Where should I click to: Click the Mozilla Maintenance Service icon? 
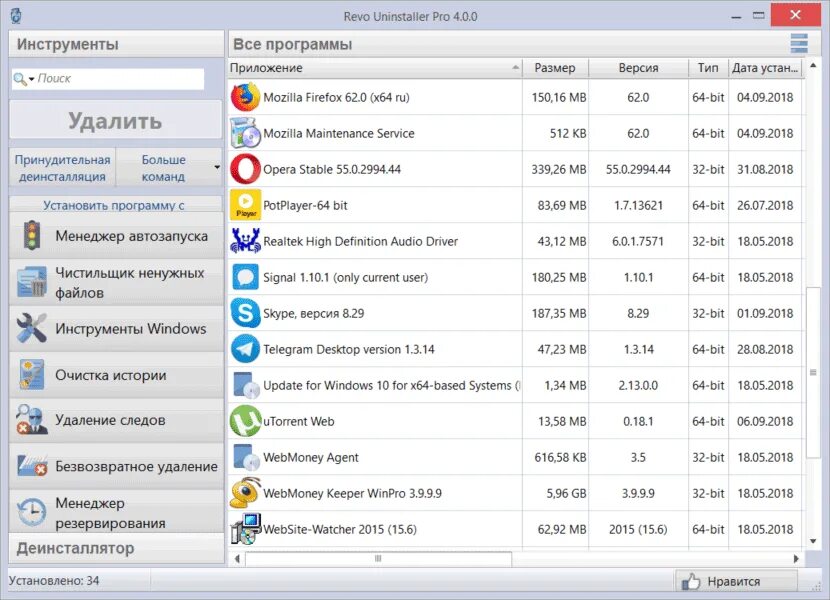click(x=245, y=133)
